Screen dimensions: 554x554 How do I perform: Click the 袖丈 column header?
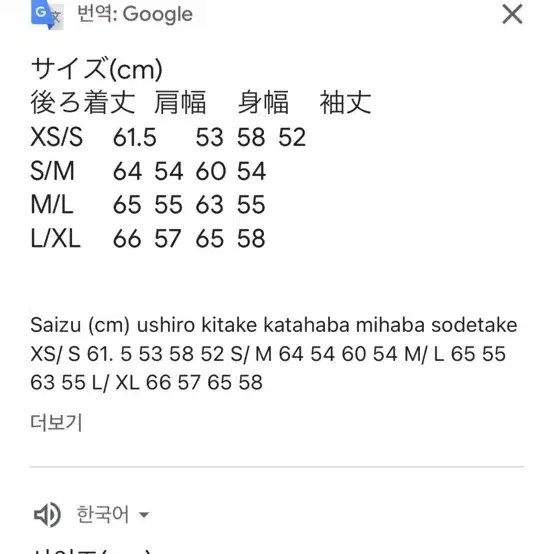tap(345, 102)
